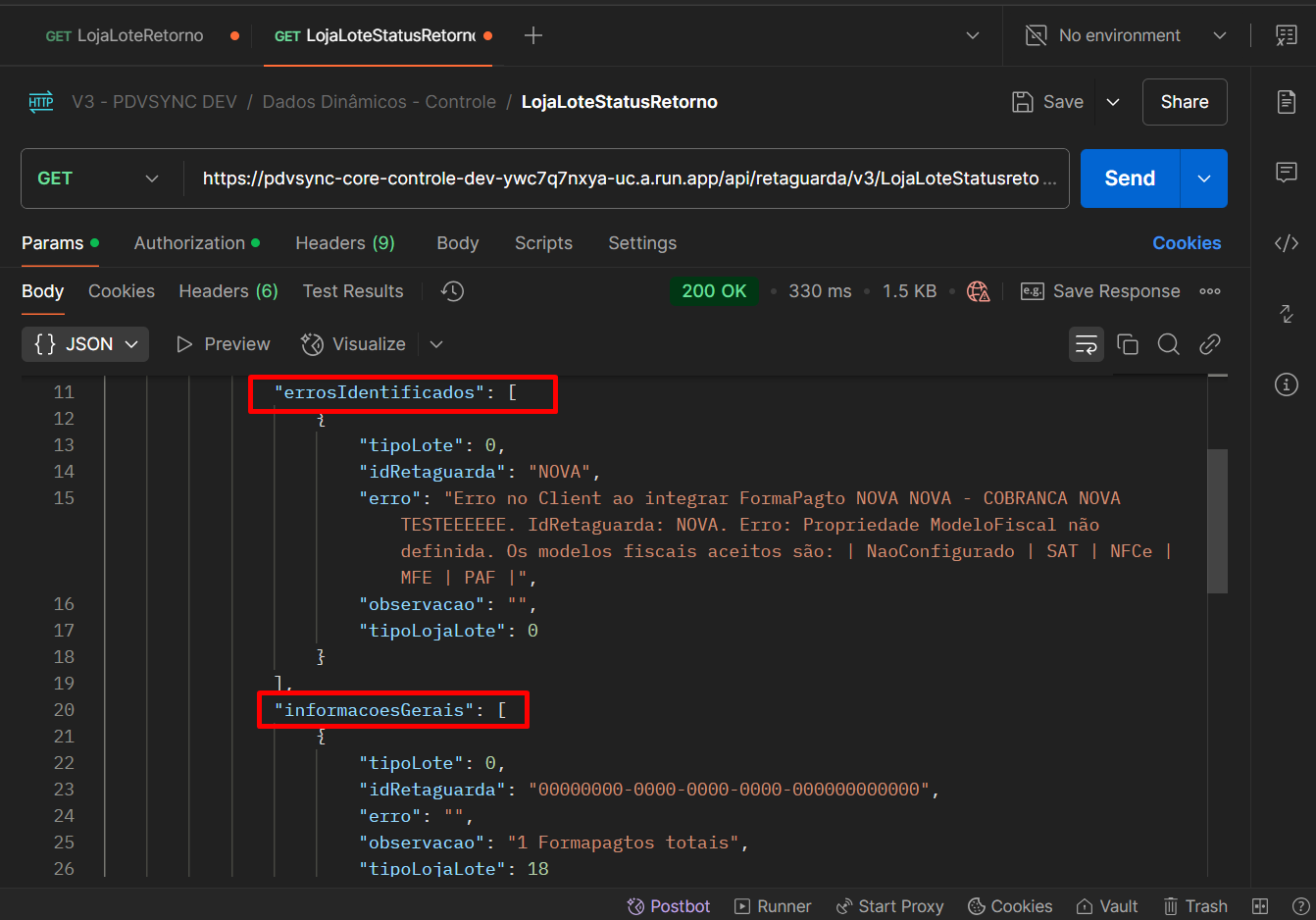Image resolution: width=1316 pixels, height=920 pixels.
Task: Expand the GET method dropdown
Action: point(98,179)
